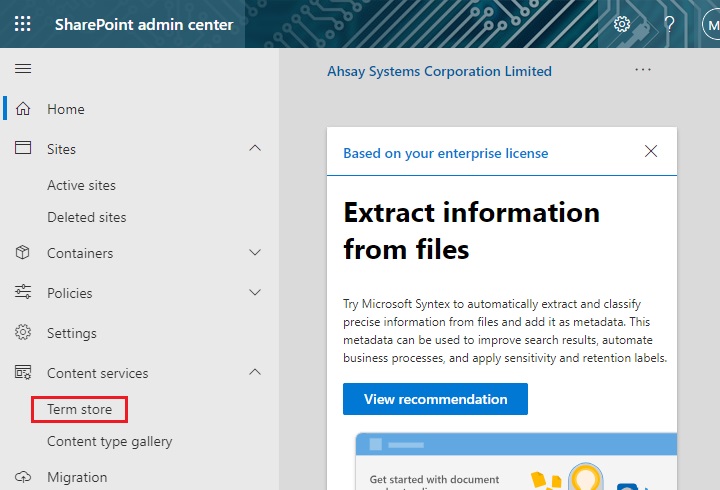
Task: Open Content type gallery
Action: tap(109, 441)
